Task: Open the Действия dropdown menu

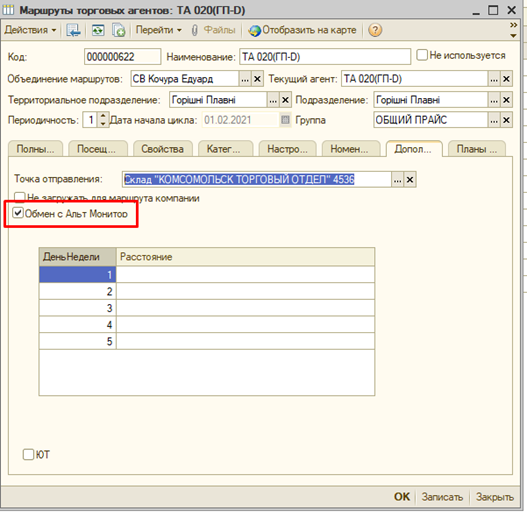Action: (30, 30)
